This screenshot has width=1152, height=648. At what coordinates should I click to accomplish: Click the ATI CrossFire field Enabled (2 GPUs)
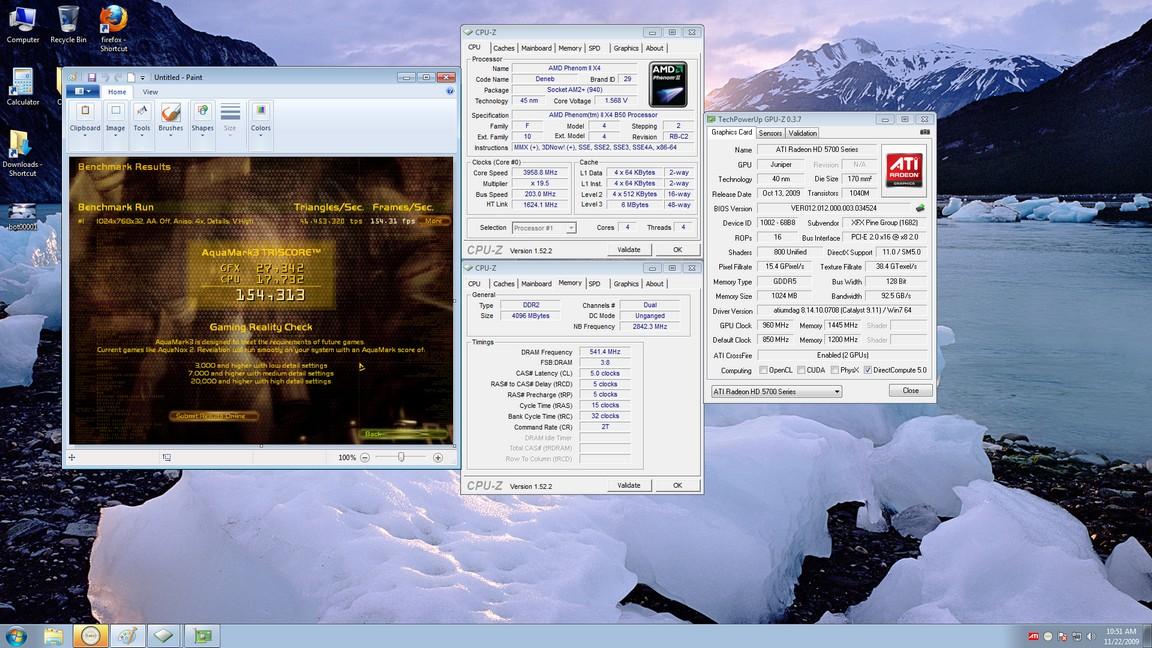(x=842, y=355)
